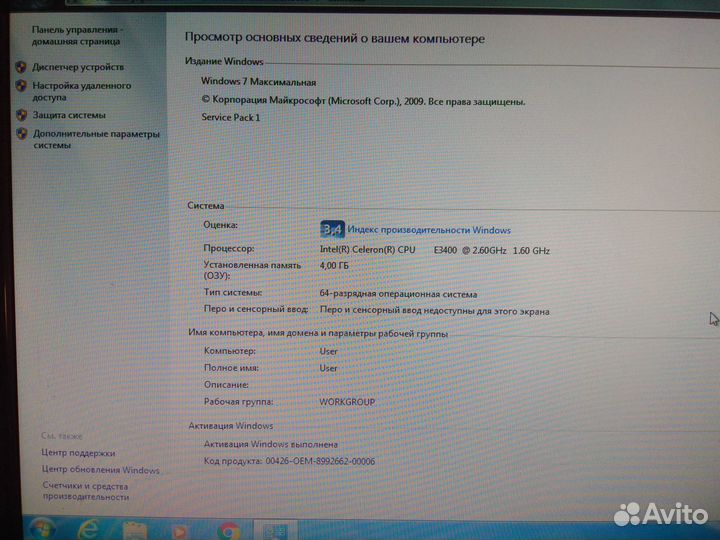The width and height of the screenshot is (720, 540).
Task: Click shield icon beside Защита системы
Action: (21, 115)
